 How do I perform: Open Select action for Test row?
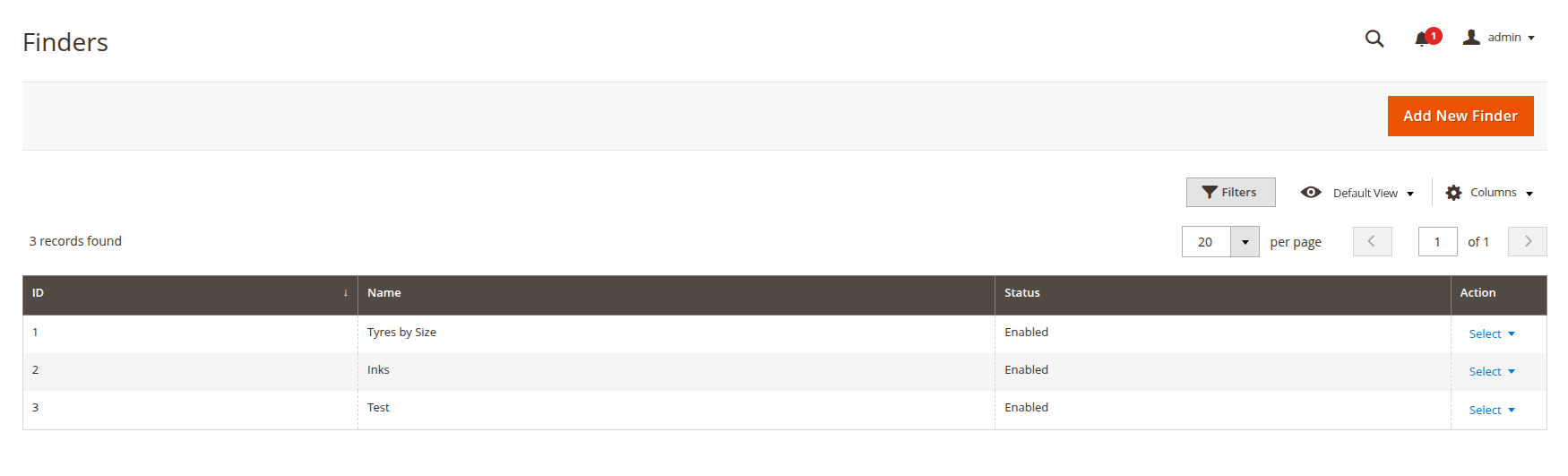[1492, 411]
